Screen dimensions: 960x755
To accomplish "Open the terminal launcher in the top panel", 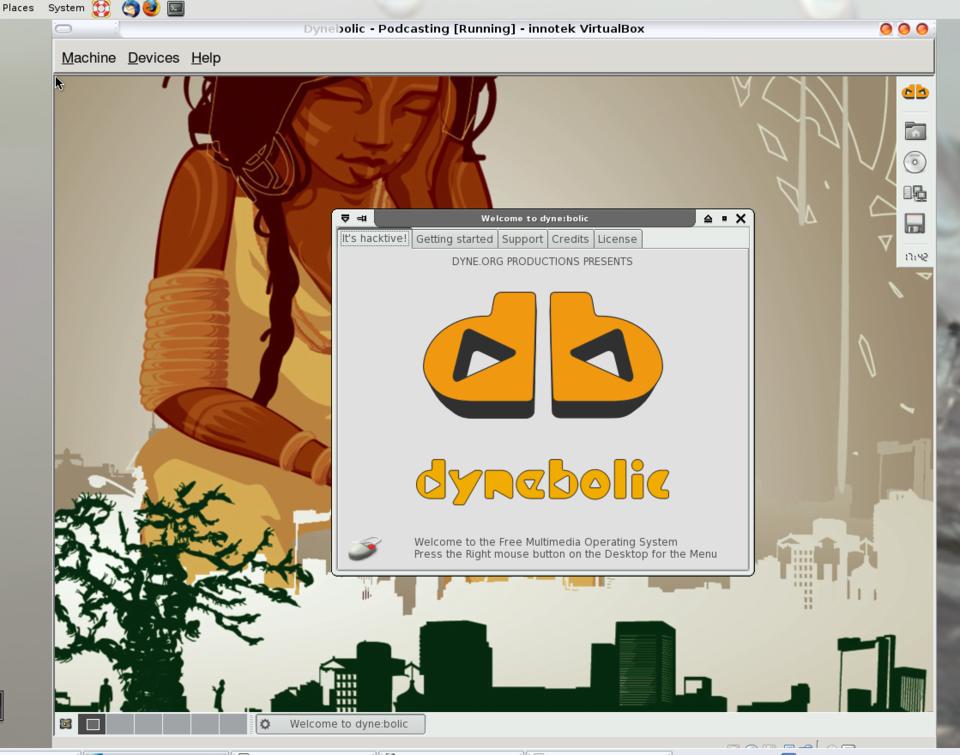I will click(x=175, y=8).
